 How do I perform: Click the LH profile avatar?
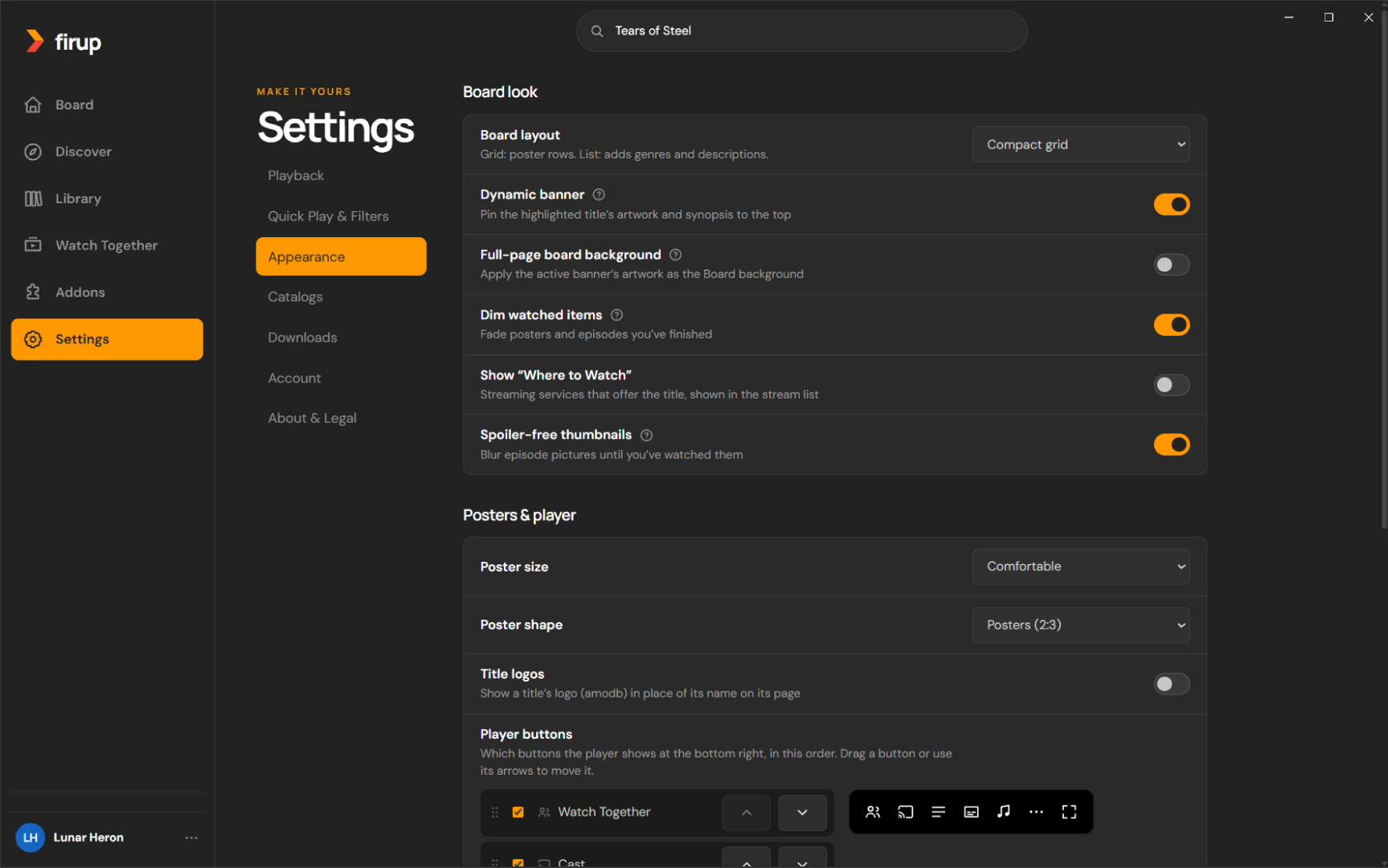coord(31,837)
